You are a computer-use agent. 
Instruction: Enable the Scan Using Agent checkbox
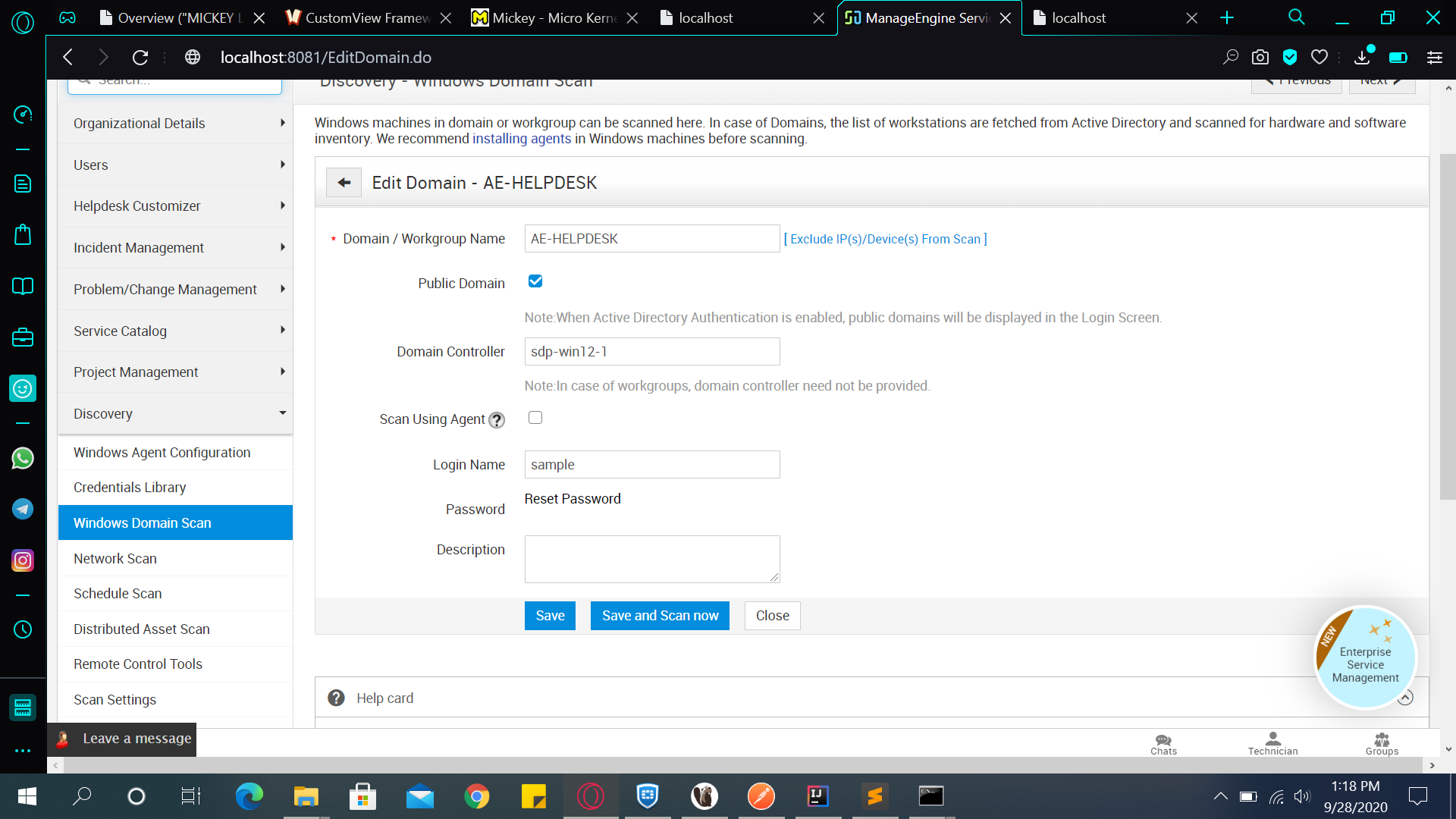coord(535,418)
